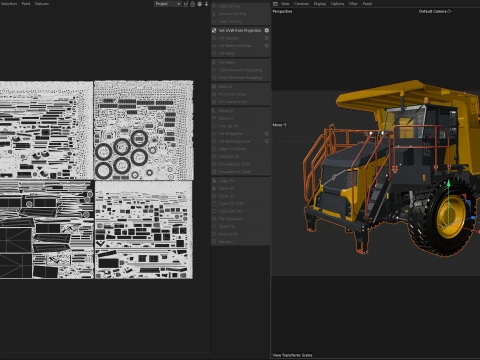Click Fit Canvas to UV

click(240, 102)
